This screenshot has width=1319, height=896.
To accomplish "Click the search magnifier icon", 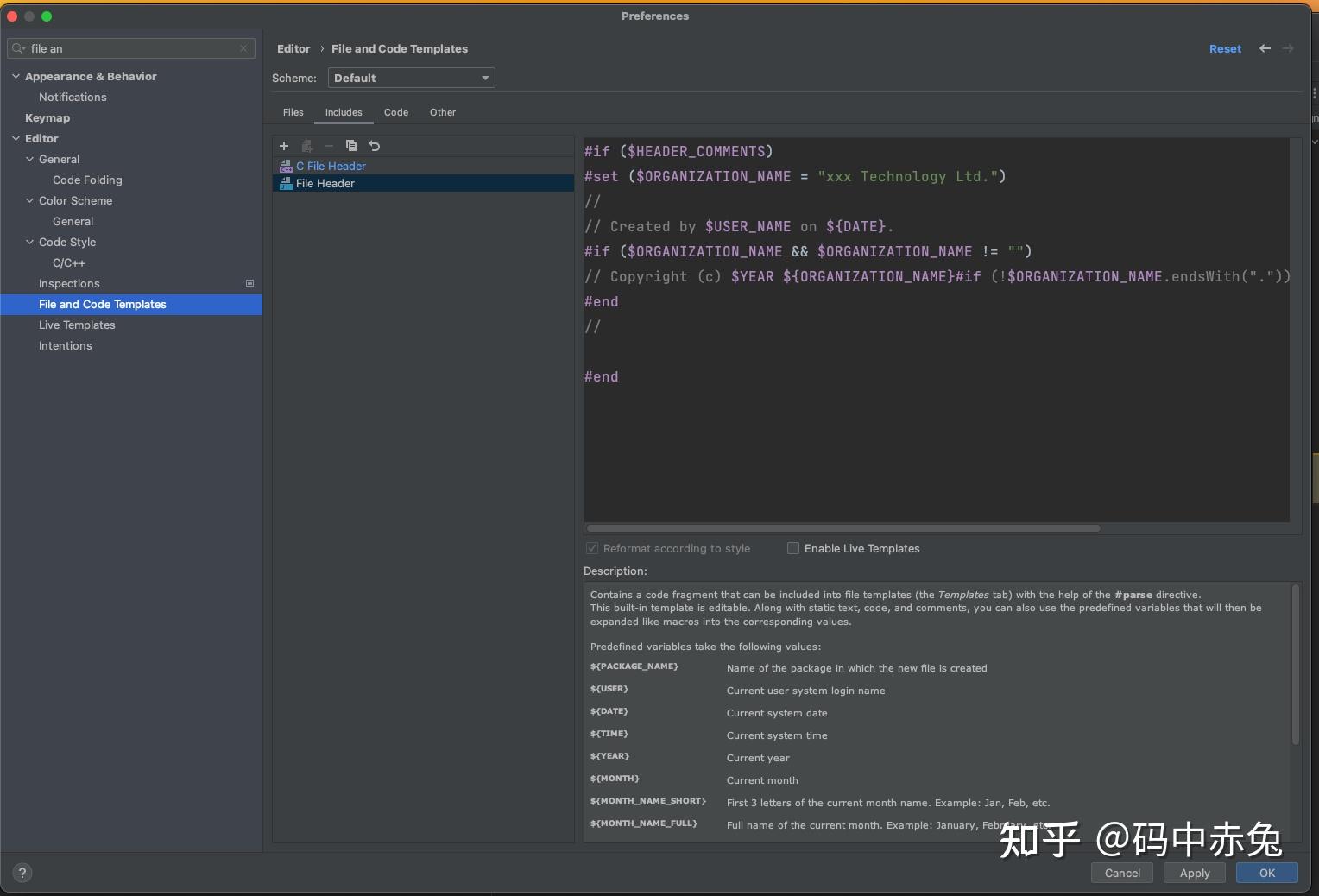I will point(18,48).
